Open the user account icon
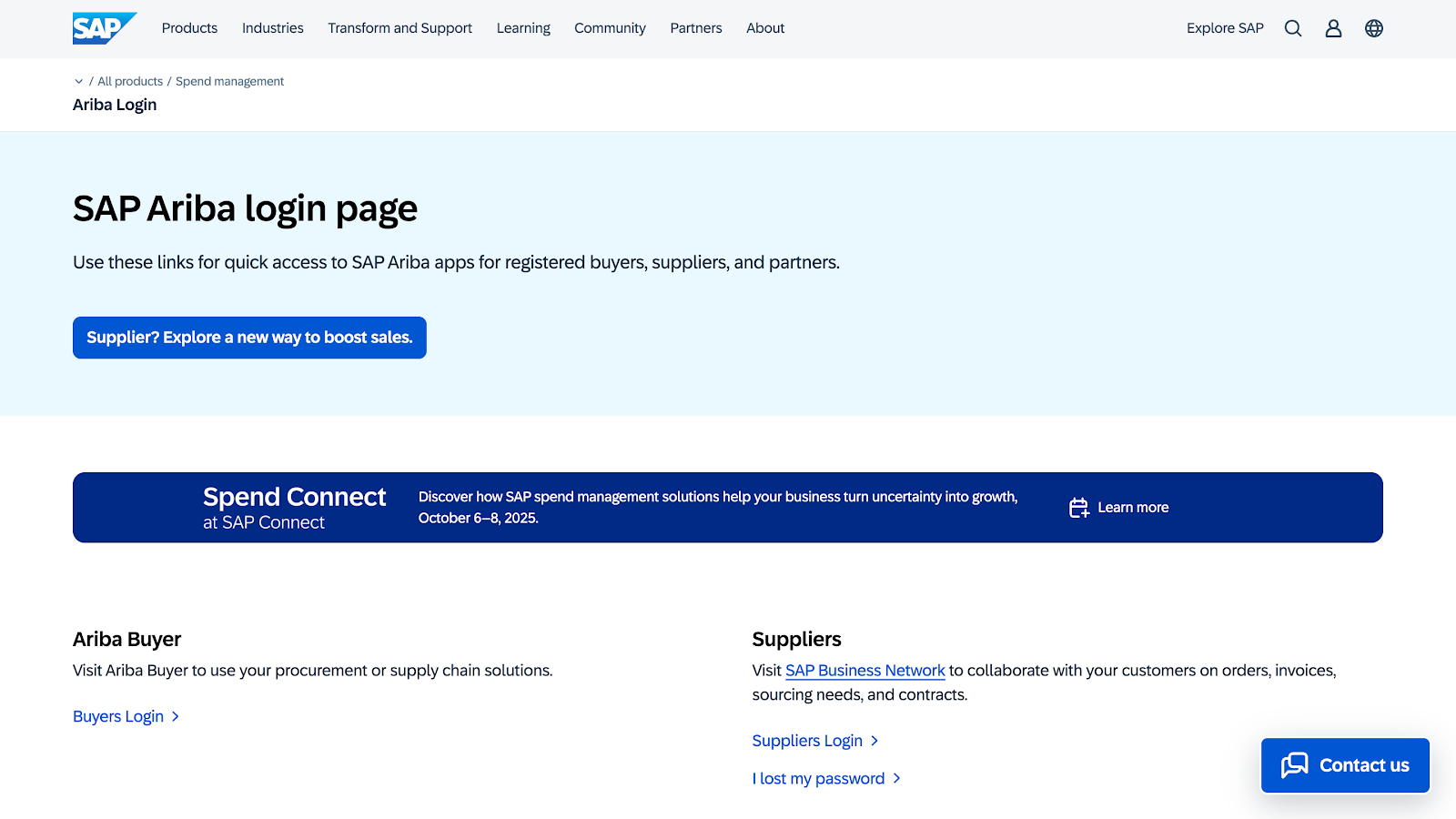The width and height of the screenshot is (1456, 819). coord(1333,28)
